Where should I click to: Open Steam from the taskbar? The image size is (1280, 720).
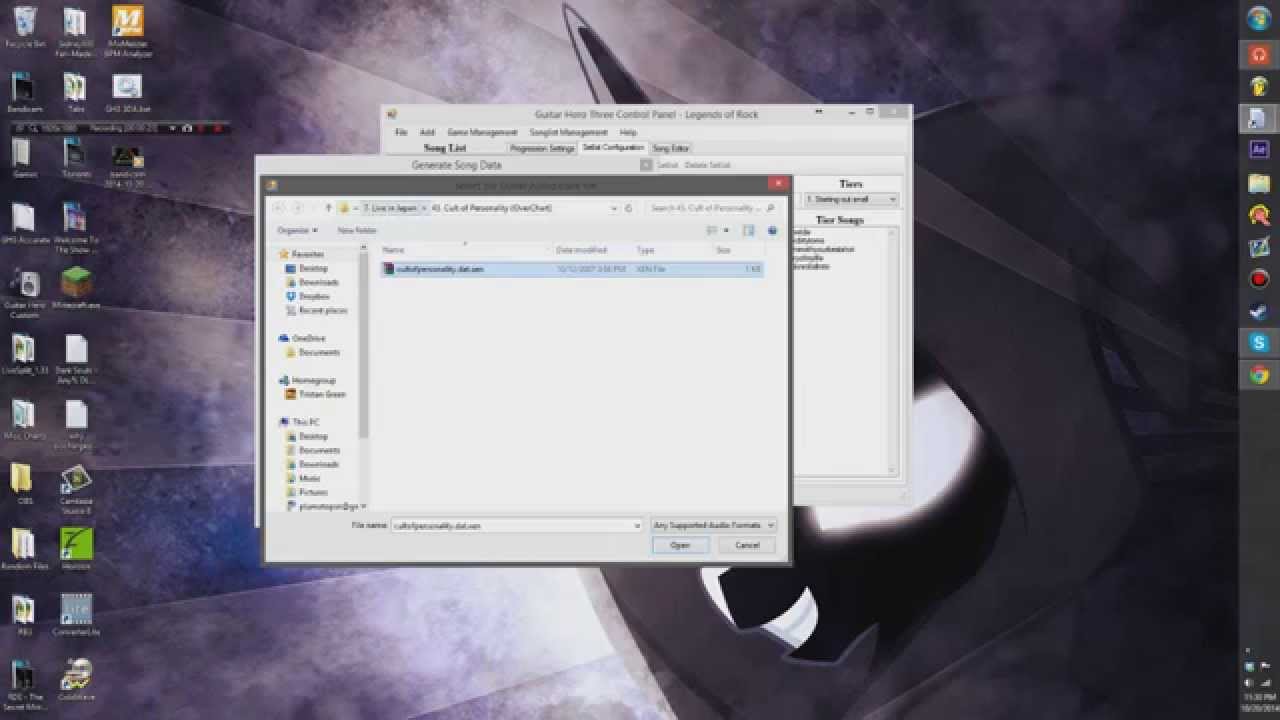[x=1258, y=311]
